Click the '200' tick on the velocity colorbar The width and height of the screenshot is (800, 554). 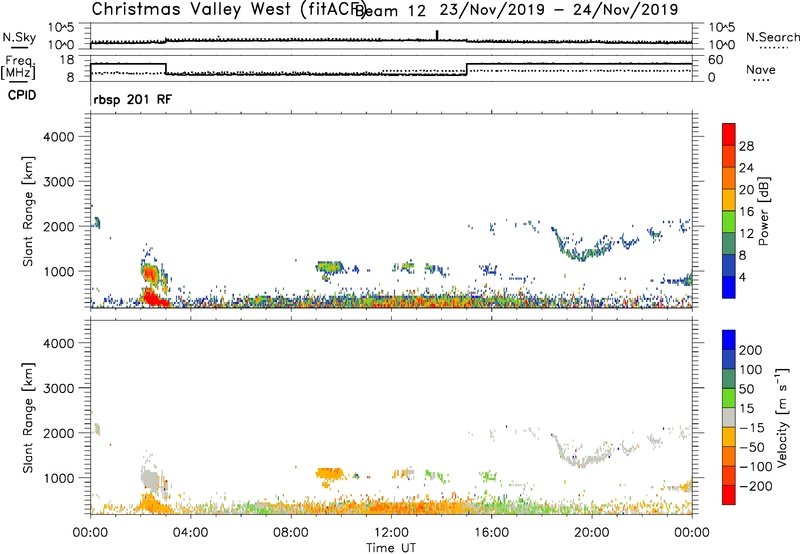[x=751, y=350]
